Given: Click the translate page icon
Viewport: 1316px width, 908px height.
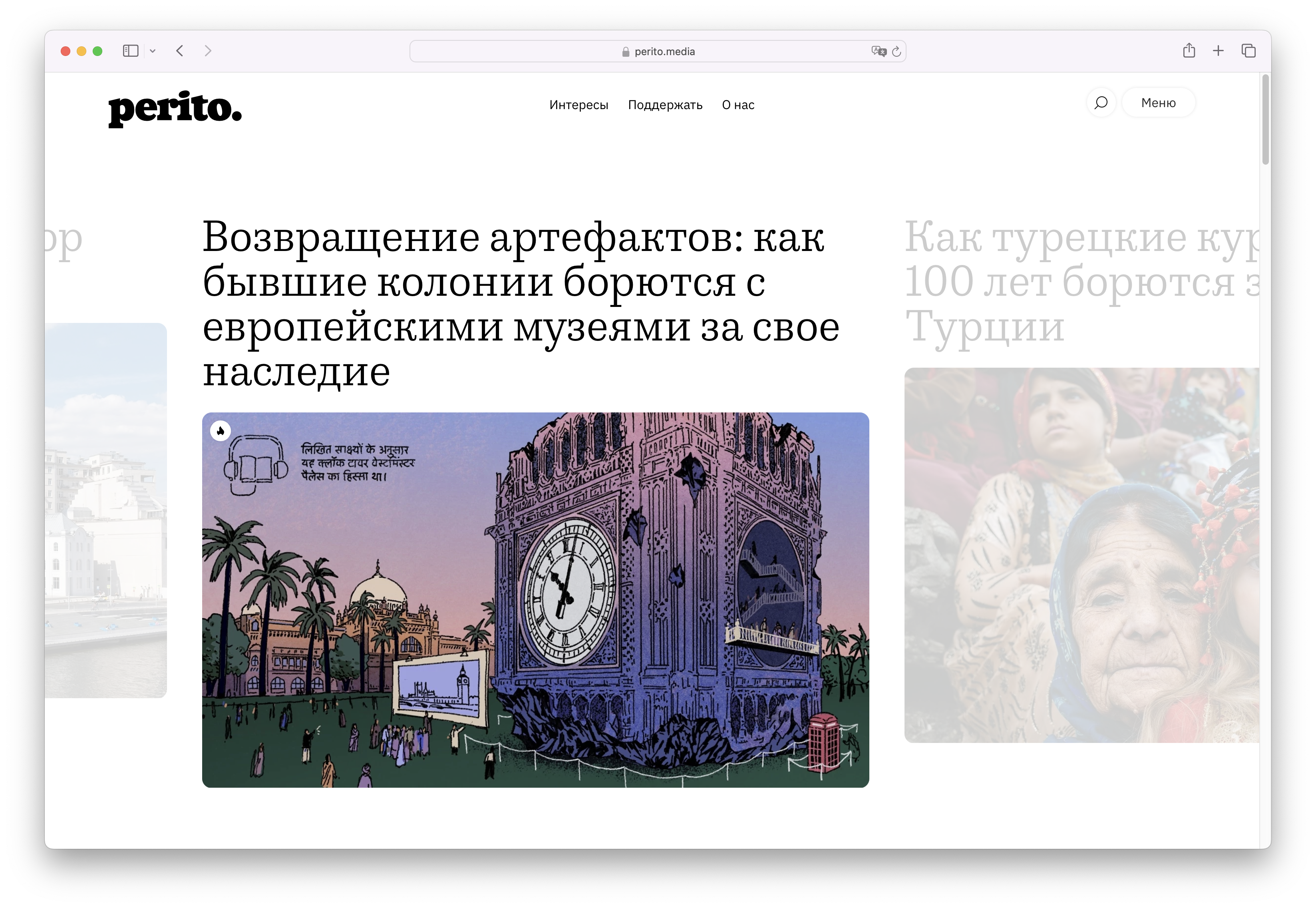Looking at the screenshot, I should pyautogui.click(x=878, y=51).
